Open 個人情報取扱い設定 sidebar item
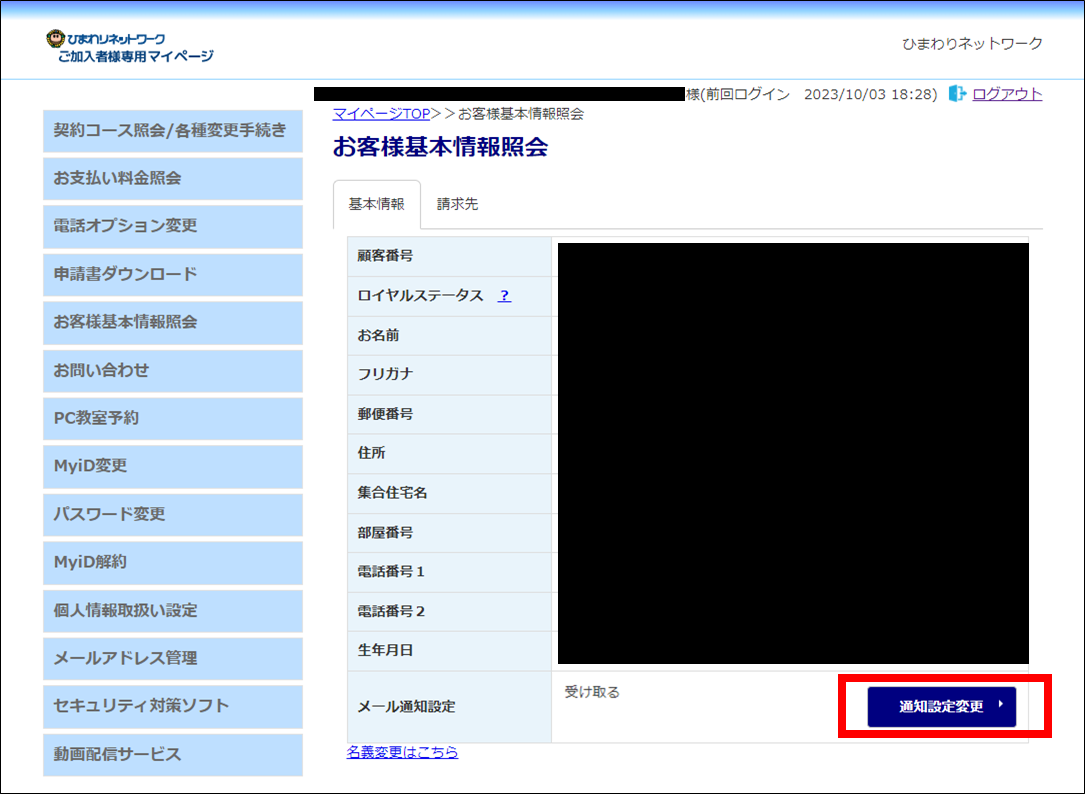 [173, 611]
